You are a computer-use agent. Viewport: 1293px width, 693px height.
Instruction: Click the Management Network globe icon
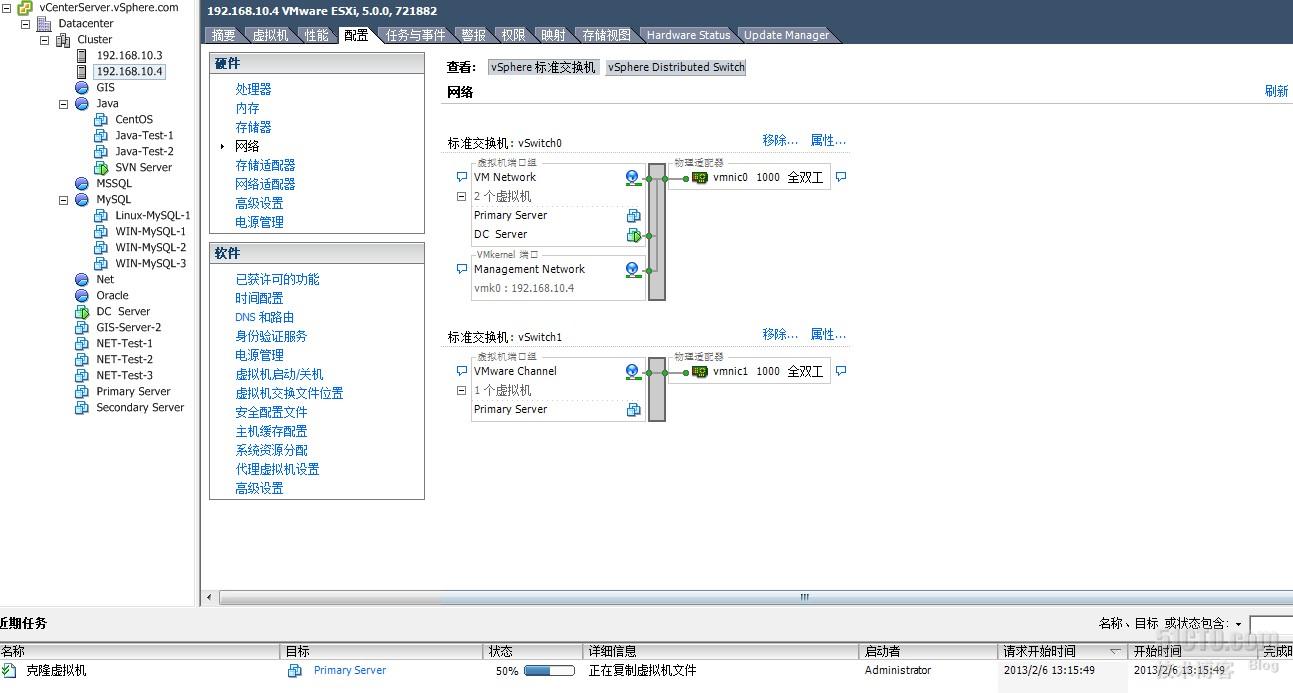[x=632, y=269]
